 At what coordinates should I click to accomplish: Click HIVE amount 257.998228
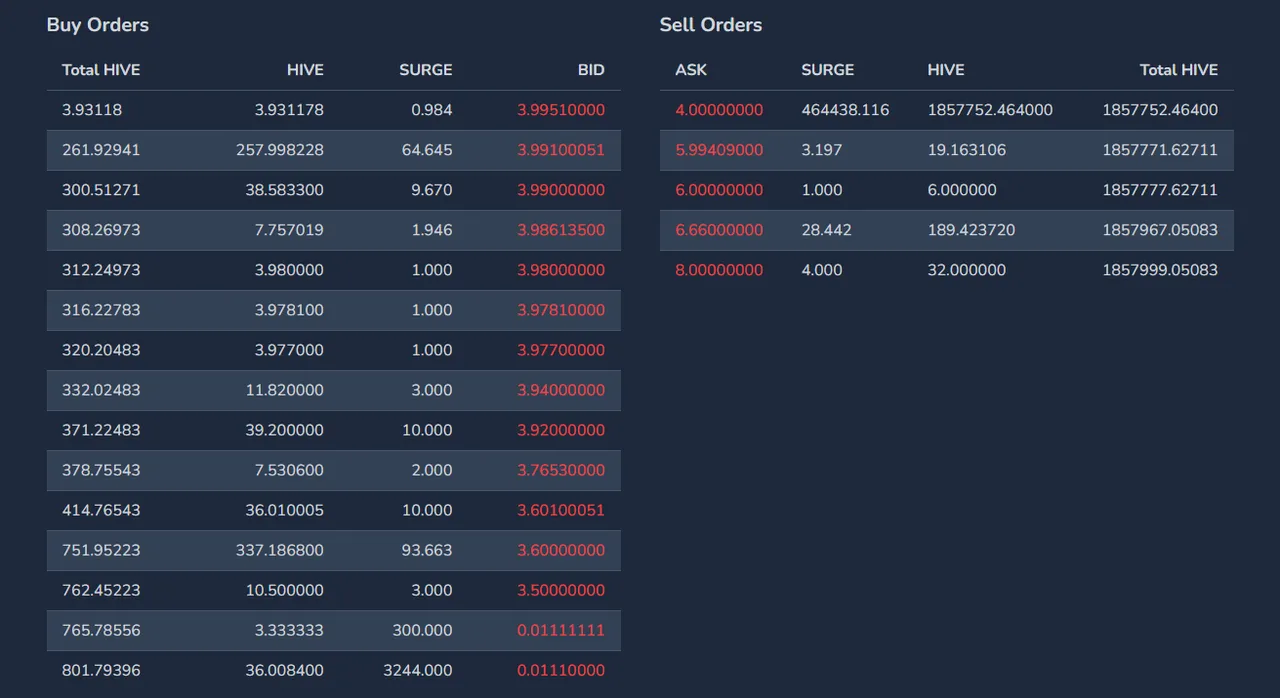(x=280, y=150)
